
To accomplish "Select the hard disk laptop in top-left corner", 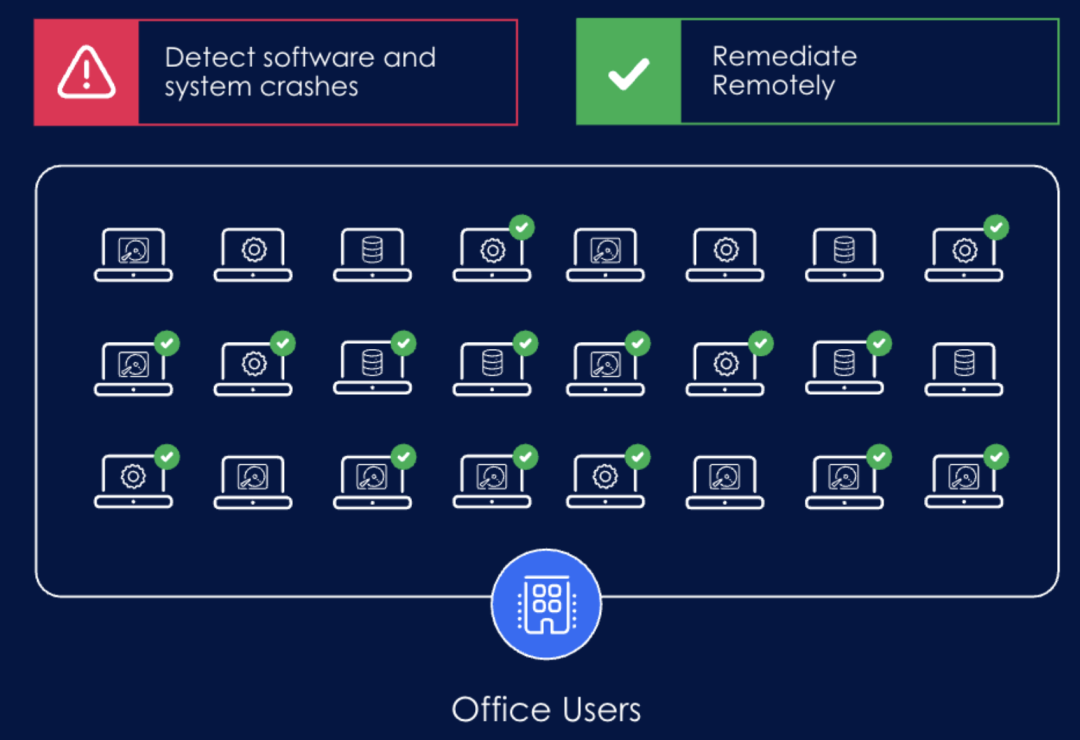I will [133, 254].
